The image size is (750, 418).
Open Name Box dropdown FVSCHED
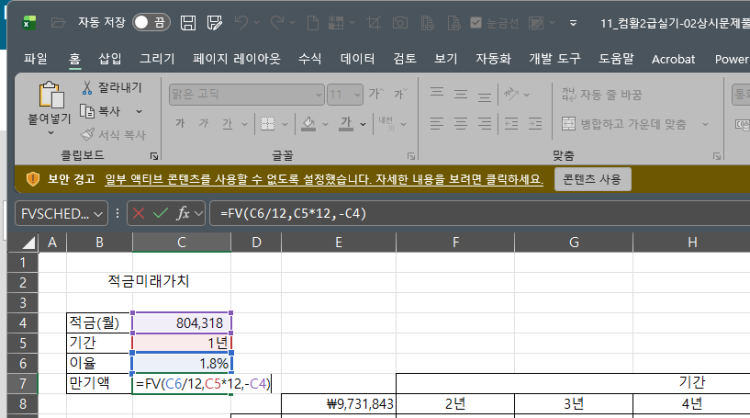point(98,214)
